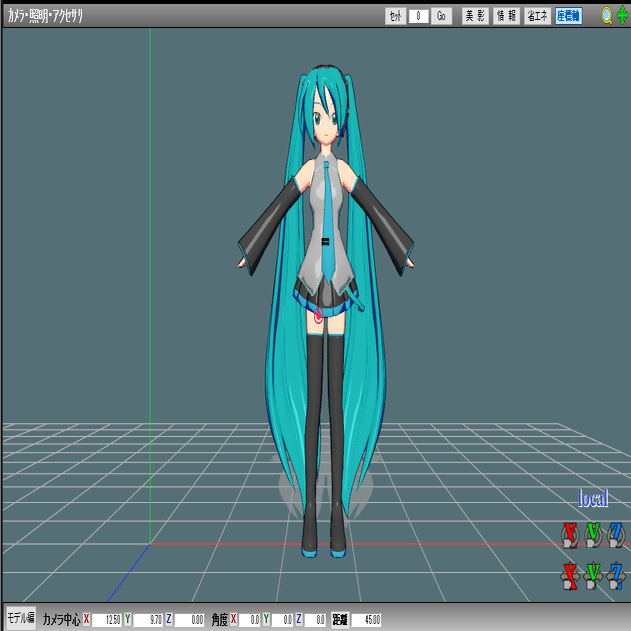Image resolution: width=631 pixels, height=631 pixels.
Task: Click the green four-arrow view move icon
Action: pos(623,16)
